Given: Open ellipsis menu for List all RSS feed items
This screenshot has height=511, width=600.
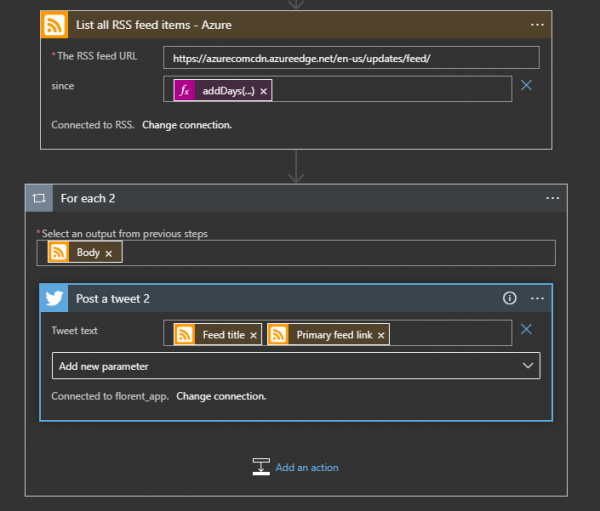Looking at the screenshot, I should click(x=537, y=25).
